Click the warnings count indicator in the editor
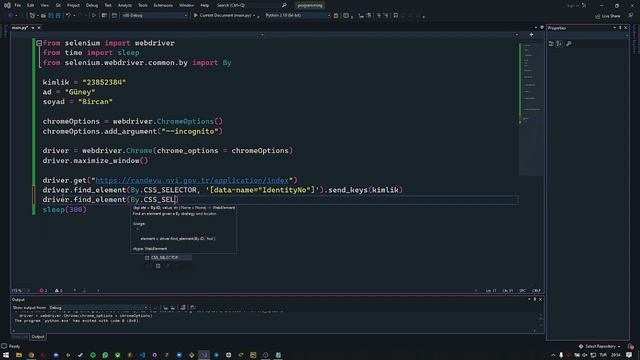Screen dimensions: 640x360 point(59,291)
